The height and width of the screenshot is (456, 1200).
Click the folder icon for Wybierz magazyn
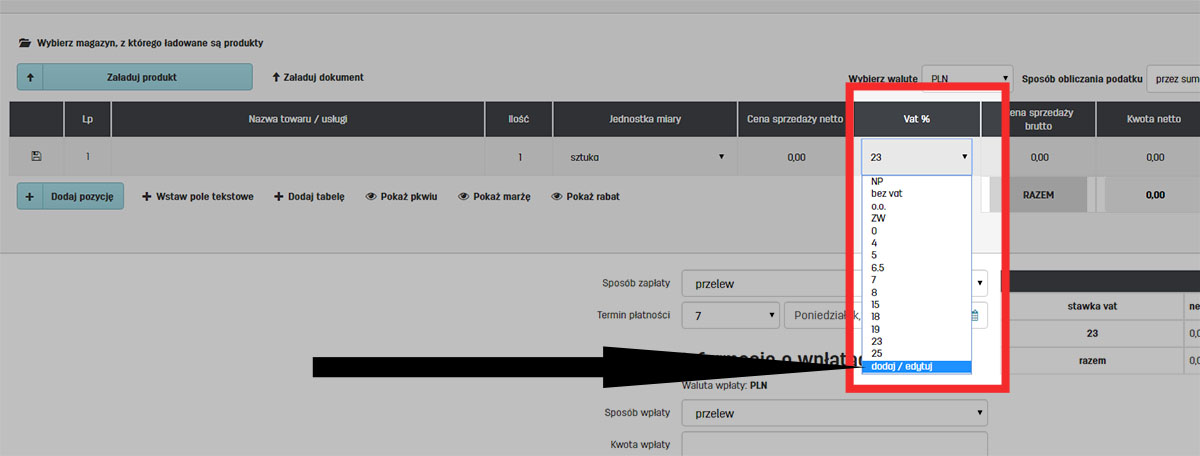[x=24, y=44]
